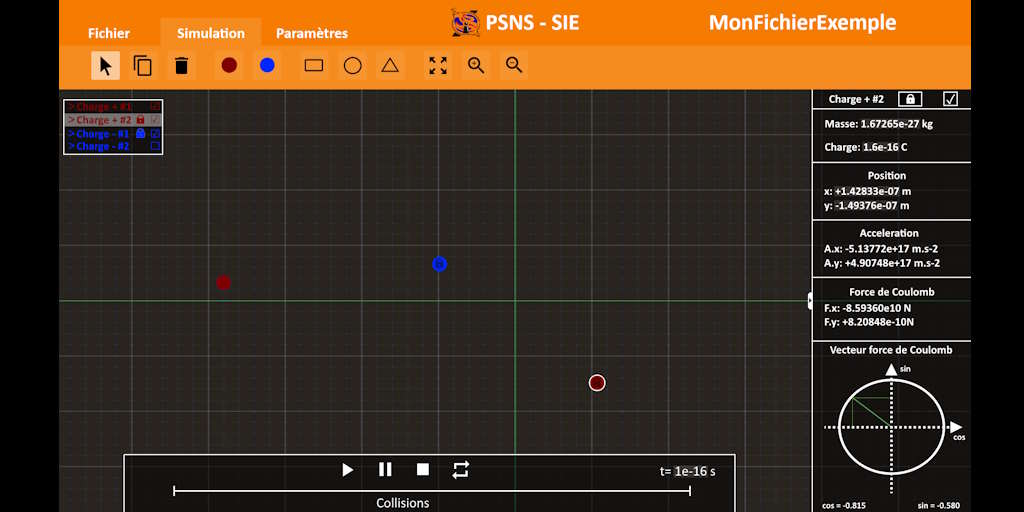The image size is (1024, 512).
Task: Click red lock icon on Charge + #2 row
Action: [140, 120]
